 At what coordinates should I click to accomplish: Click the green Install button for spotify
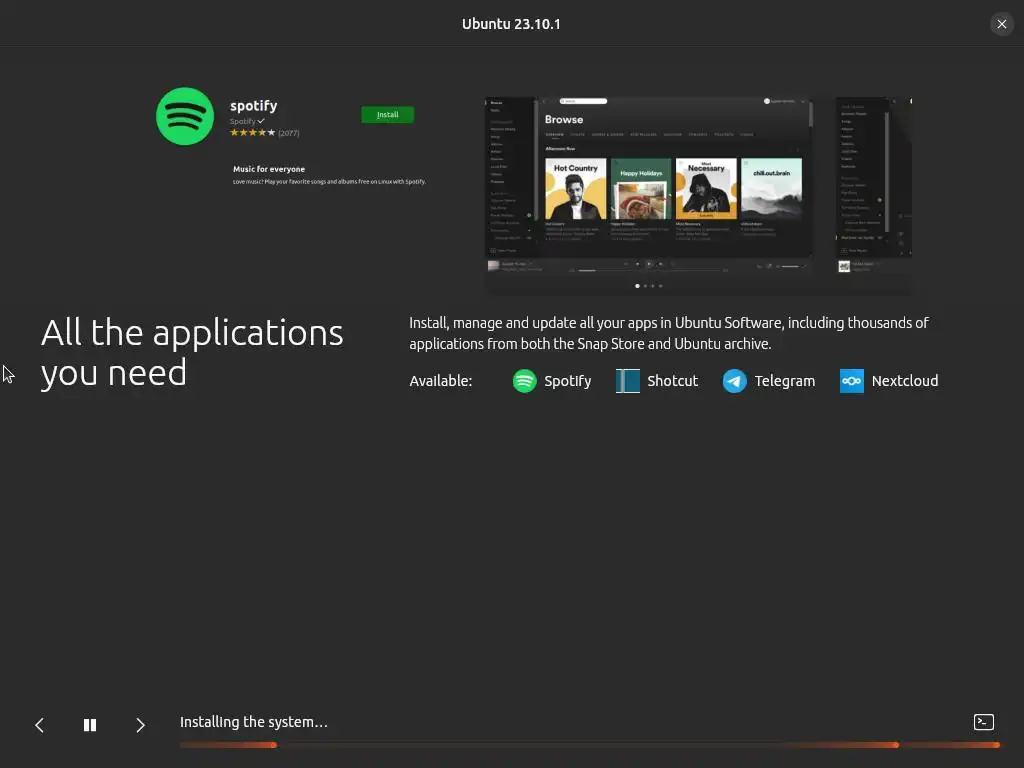click(x=387, y=114)
